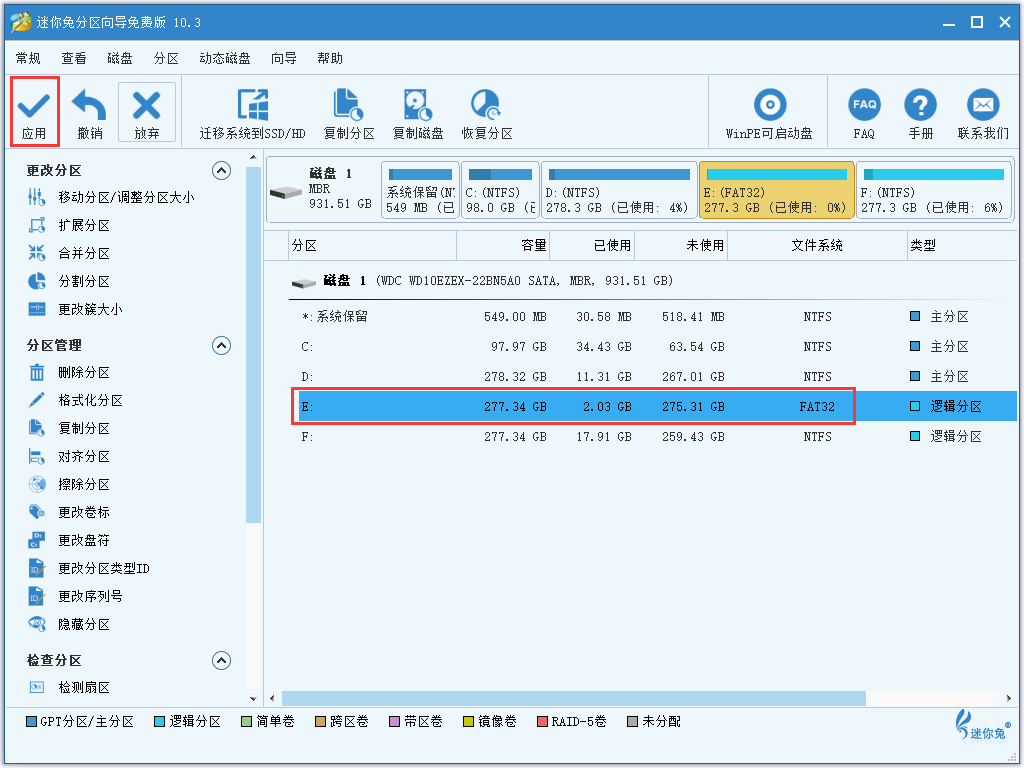The height and width of the screenshot is (768, 1024).
Task: Open the 向导 menu
Action: pos(283,59)
